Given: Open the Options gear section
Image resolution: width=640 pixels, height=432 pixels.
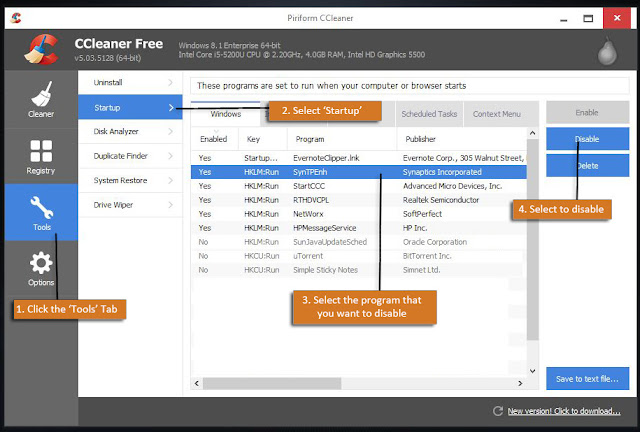Looking at the screenshot, I should coord(41,268).
